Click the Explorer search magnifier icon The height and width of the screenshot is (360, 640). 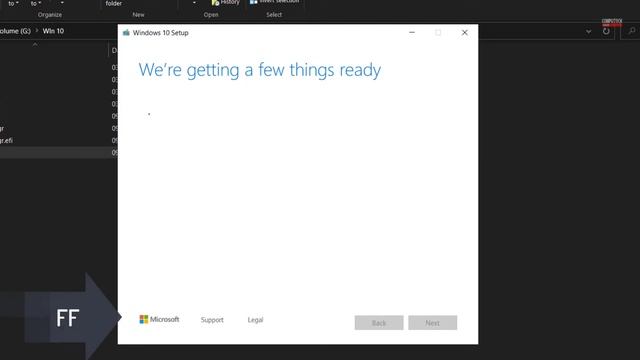point(631,31)
